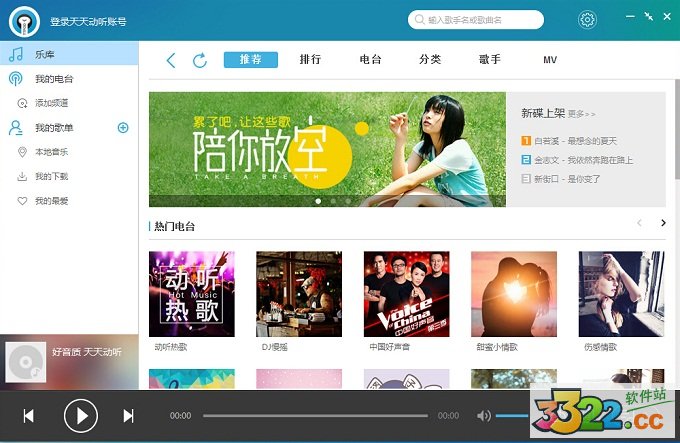Select first banner carousel dot
680x443 pixels.
318,201
